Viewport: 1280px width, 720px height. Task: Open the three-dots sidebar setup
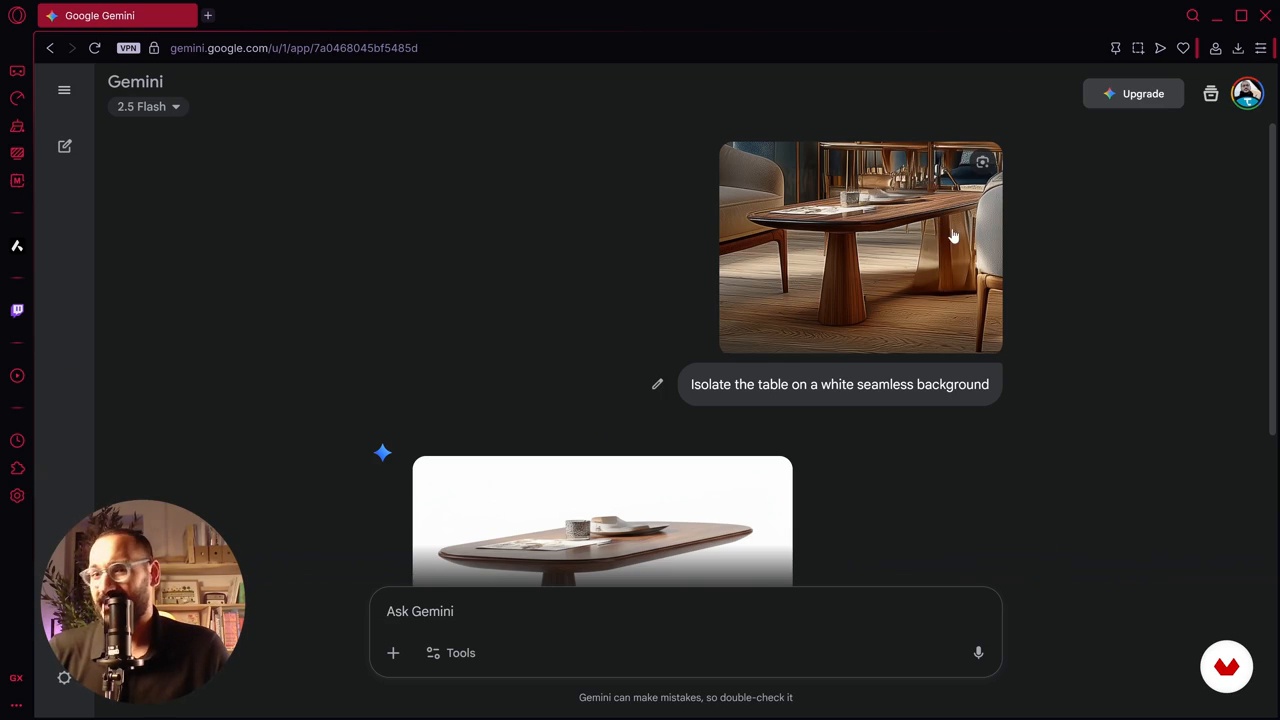coord(17,705)
